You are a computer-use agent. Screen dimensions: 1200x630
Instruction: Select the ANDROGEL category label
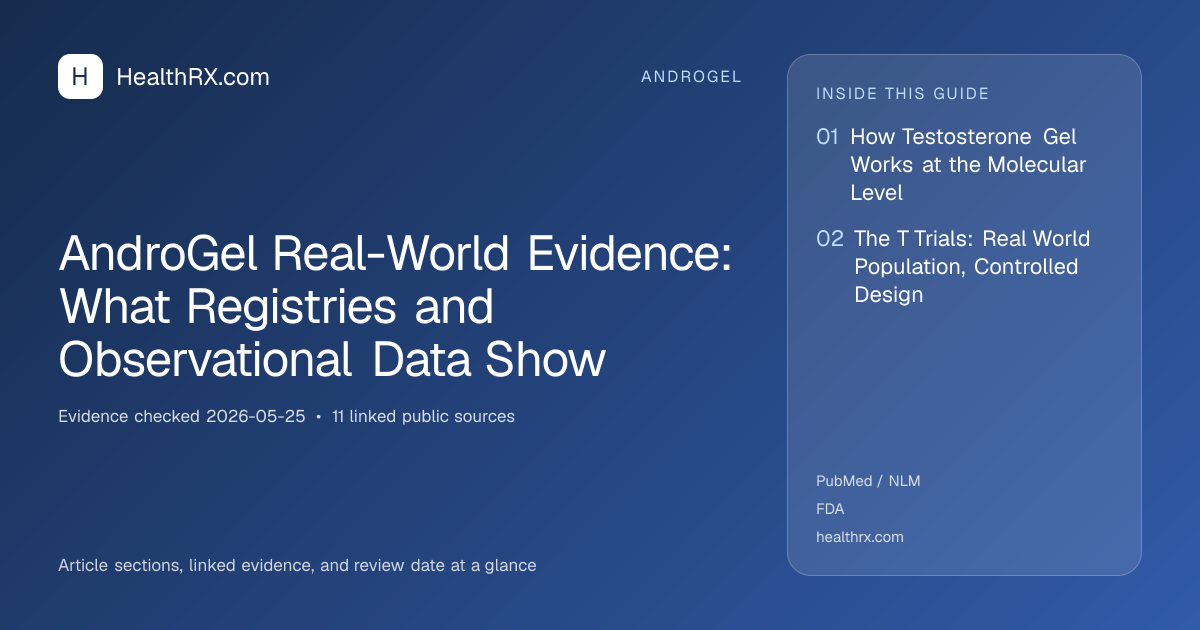pyautogui.click(x=691, y=77)
